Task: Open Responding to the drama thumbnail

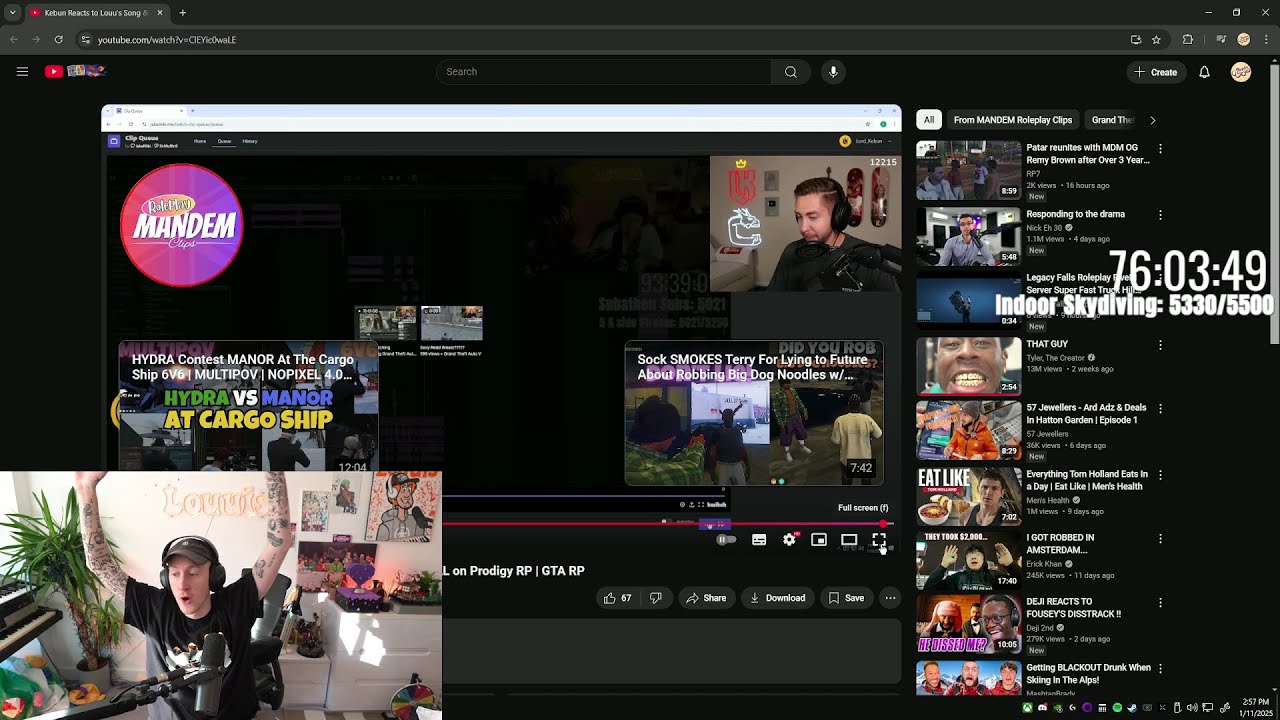Action: (968, 235)
